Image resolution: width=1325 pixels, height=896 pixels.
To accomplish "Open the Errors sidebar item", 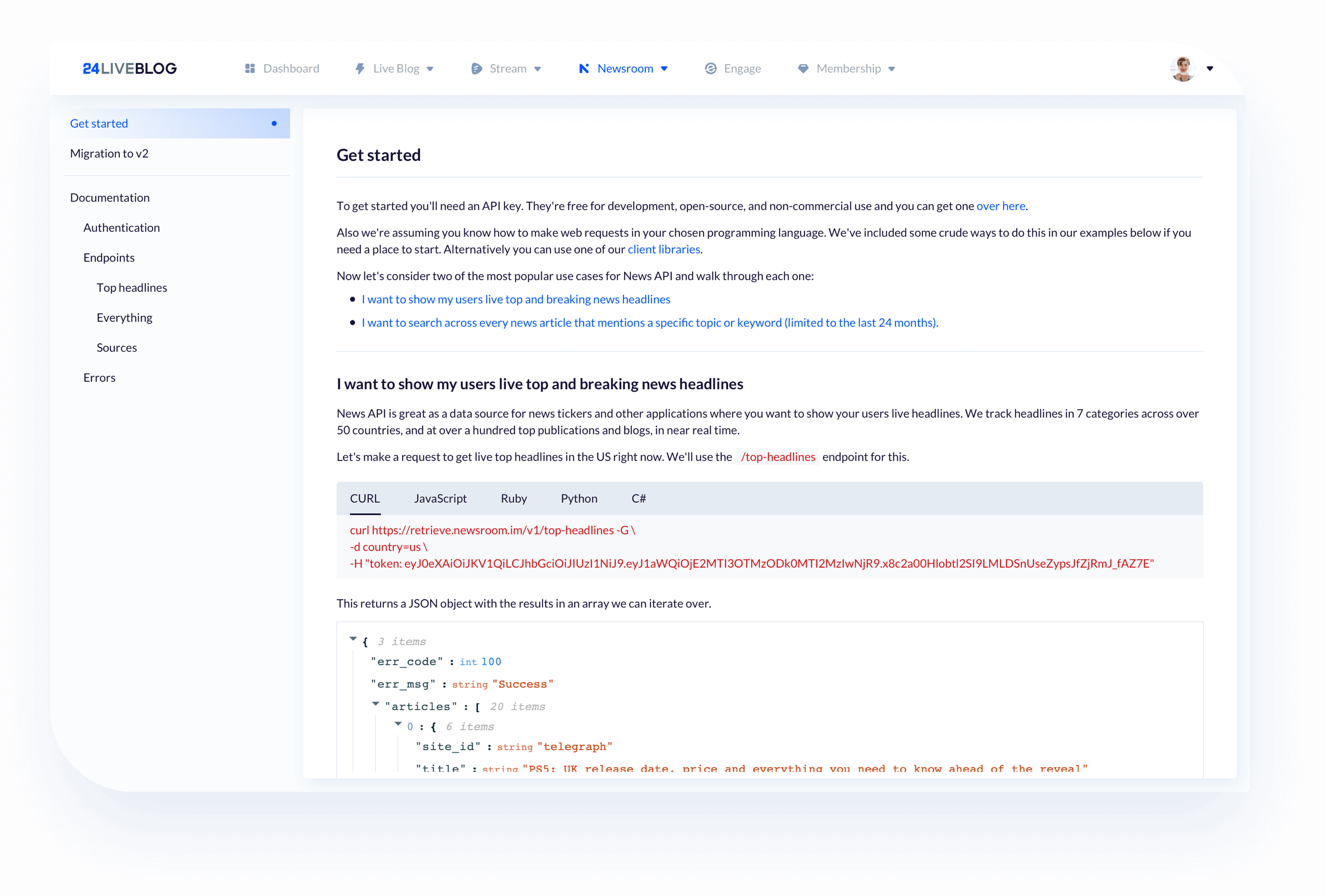I will click(99, 378).
